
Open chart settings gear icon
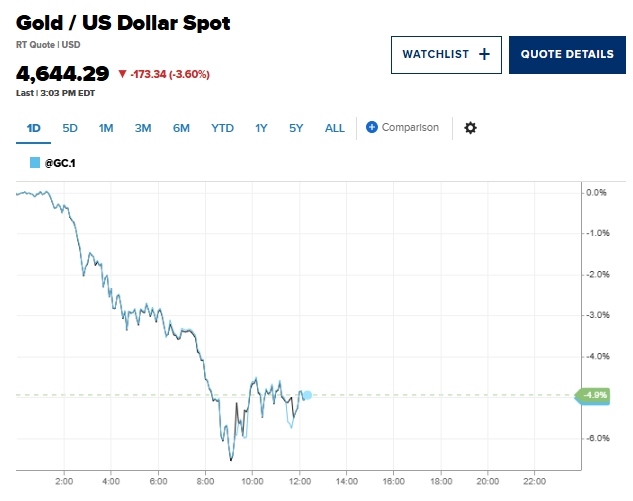(470, 128)
